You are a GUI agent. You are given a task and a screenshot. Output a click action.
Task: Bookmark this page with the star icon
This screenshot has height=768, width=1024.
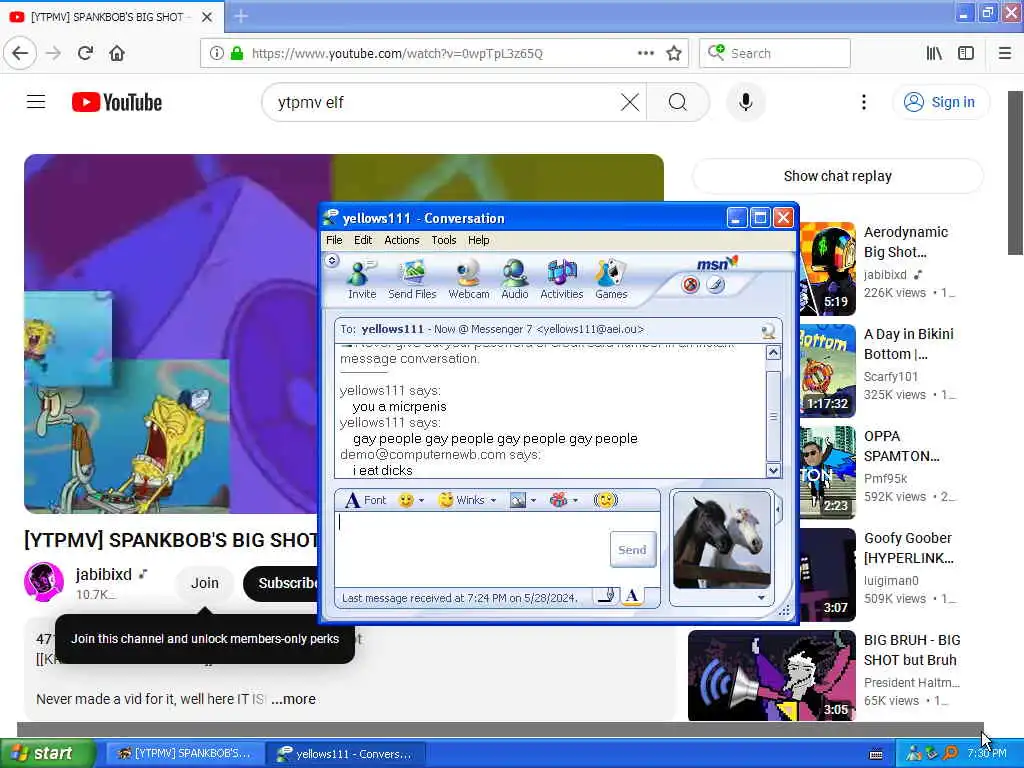pyautogui.click(x=674, y=54)
